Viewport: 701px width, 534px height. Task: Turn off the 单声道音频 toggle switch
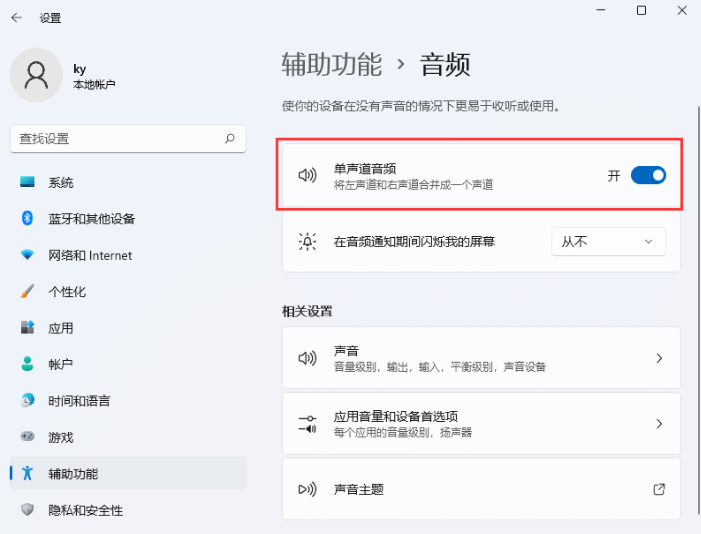(x=648, y=176)
